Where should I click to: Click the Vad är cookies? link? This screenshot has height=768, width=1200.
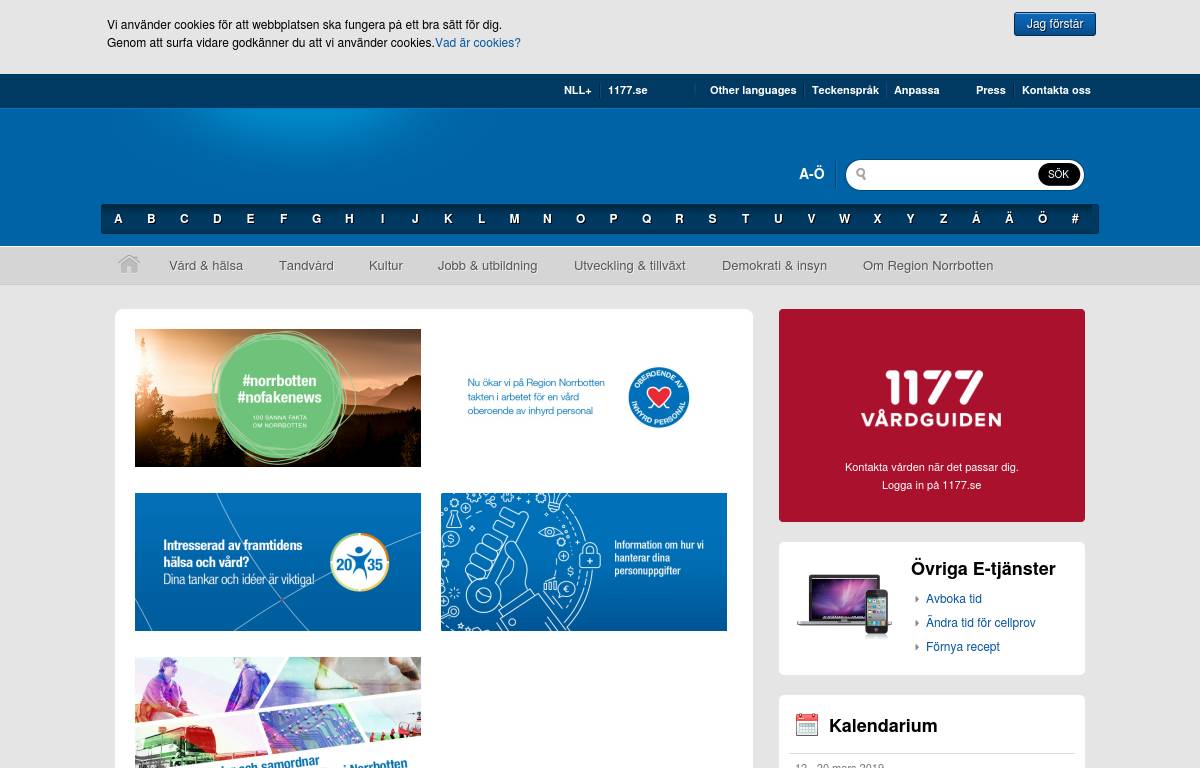pos(477,43)
